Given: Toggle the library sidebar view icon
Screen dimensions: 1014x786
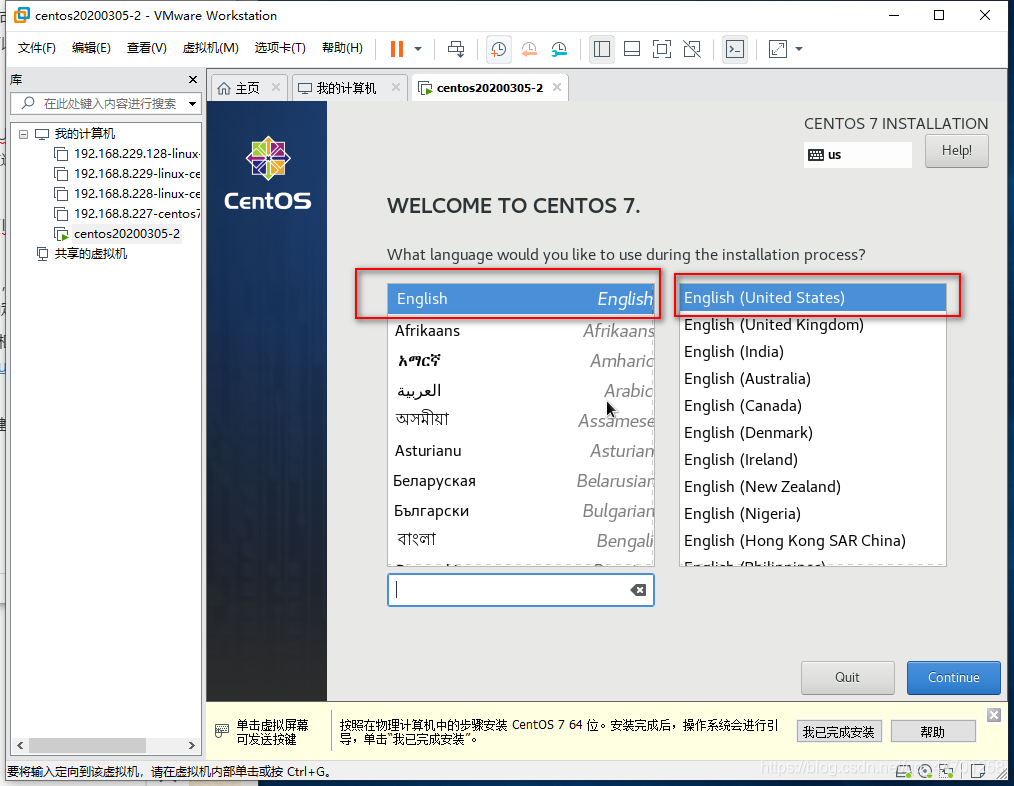Looking at the screenshot, I should (602, 49).
